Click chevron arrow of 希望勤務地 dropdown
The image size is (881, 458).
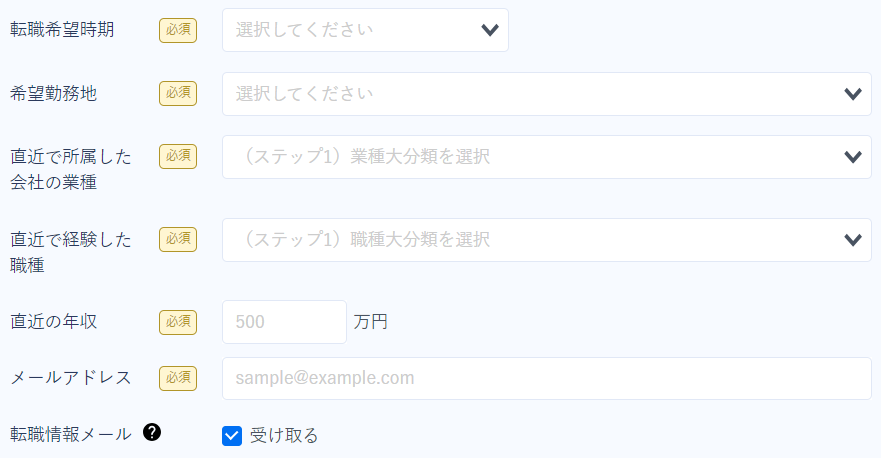(x=853, y=94)
